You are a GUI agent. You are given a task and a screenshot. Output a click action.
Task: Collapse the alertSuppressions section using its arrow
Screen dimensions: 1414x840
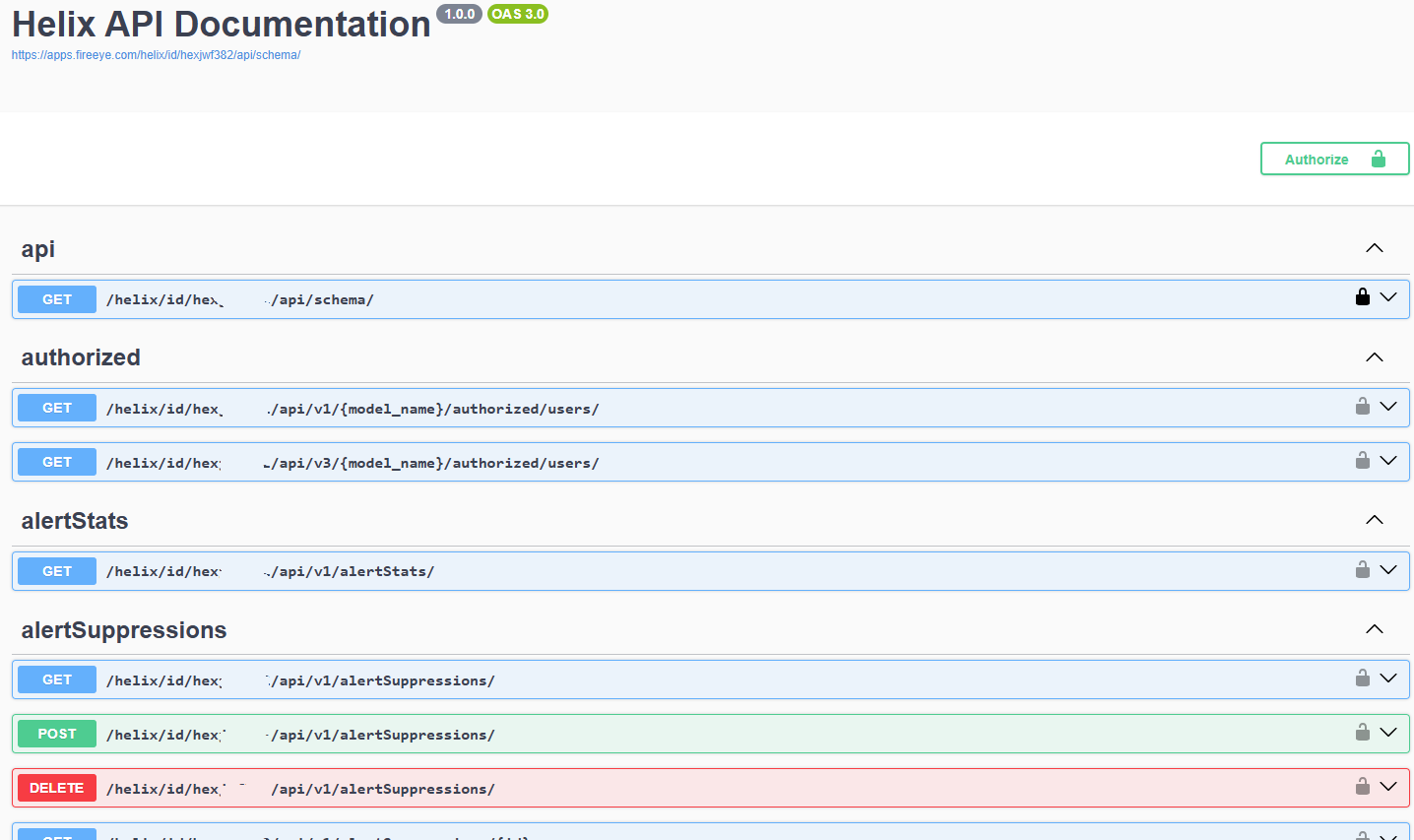tap(1375, 629)
